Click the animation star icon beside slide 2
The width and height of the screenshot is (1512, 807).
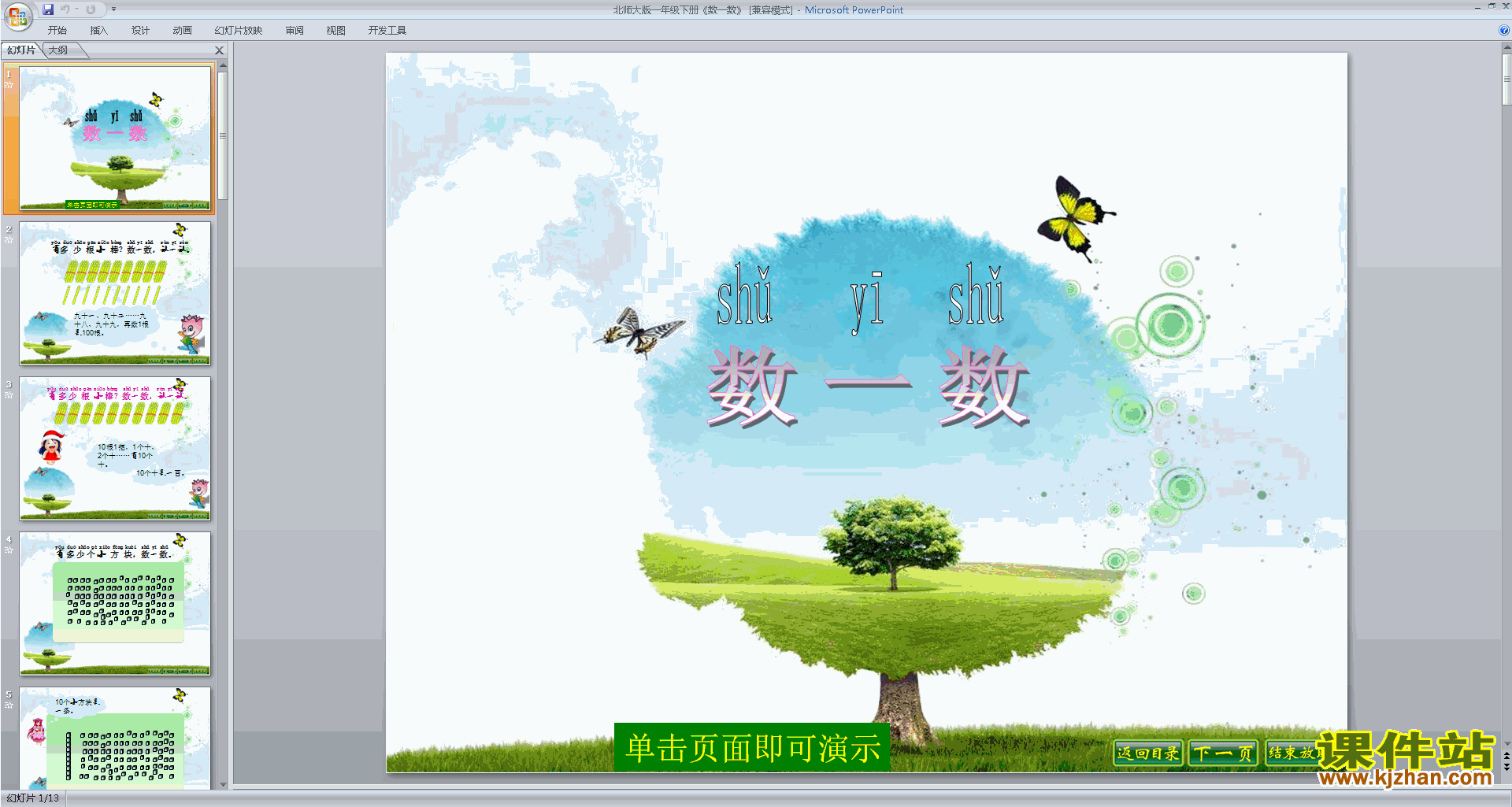coord(9,239)
